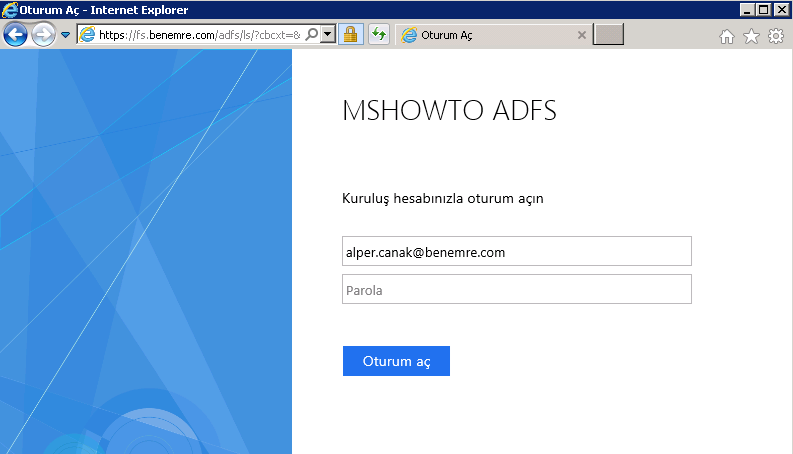Click the MSHOWTO ADFS heading text
The height and width of the screenshot is (454, 793).
point(449,110)
